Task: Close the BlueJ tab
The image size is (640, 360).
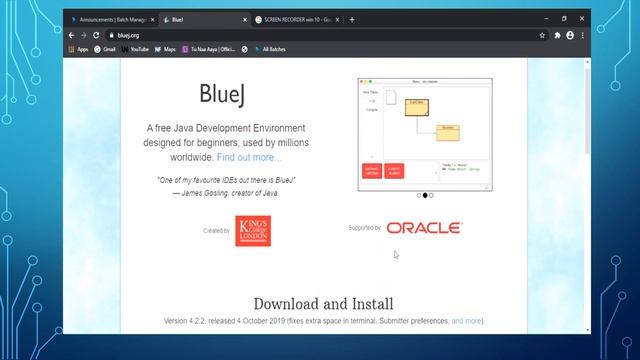Action: click(x=245, y=20)
